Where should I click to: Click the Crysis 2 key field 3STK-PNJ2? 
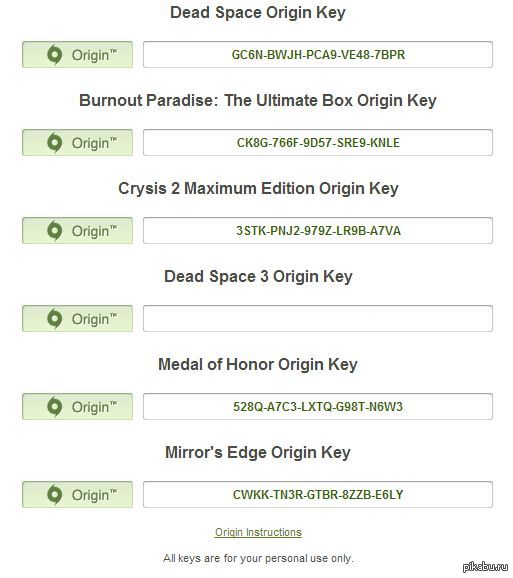point(318,231)
